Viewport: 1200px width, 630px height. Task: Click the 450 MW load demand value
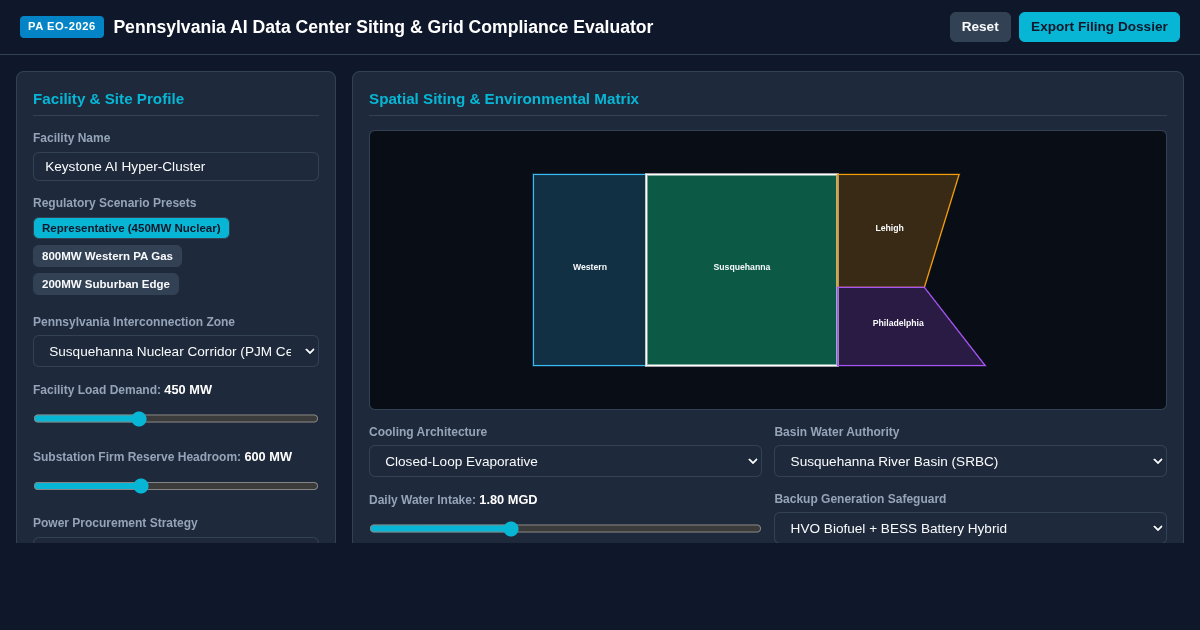point(188,390)
